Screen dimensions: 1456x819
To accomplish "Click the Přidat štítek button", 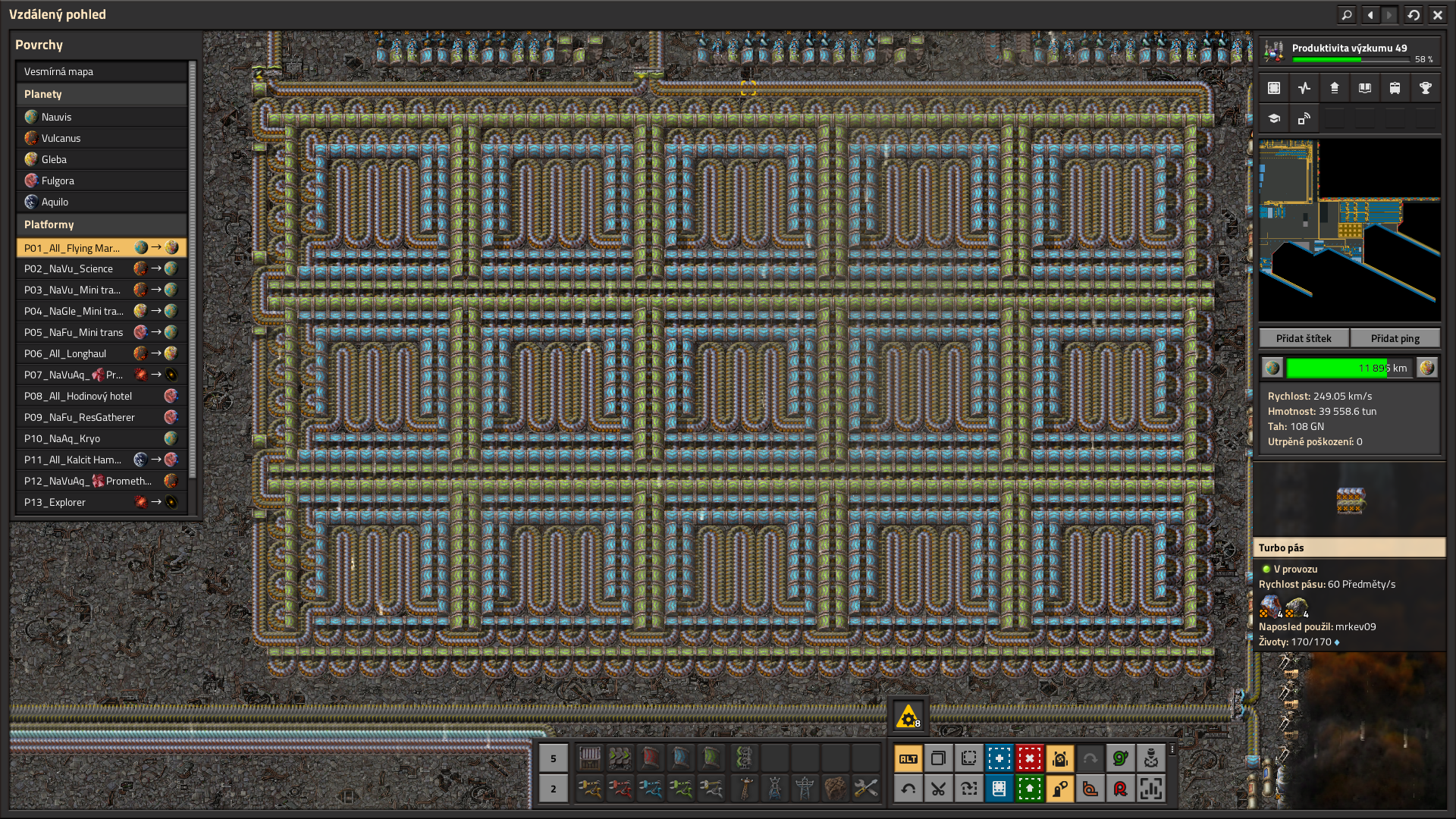I will pos(1304,338).
